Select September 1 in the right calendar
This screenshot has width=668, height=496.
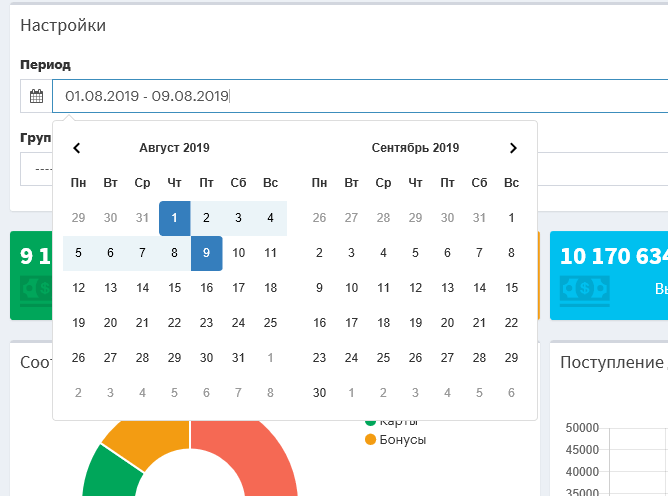pyautogui.click(x=511, y=218)
